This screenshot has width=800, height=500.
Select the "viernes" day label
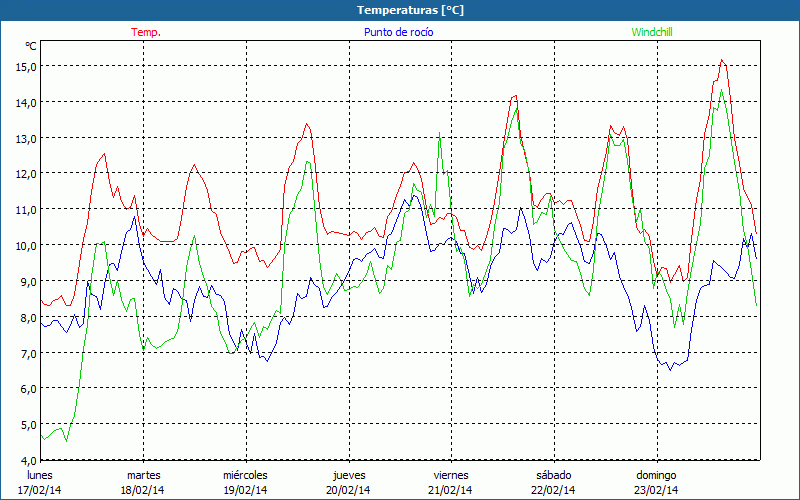(451, 475)
